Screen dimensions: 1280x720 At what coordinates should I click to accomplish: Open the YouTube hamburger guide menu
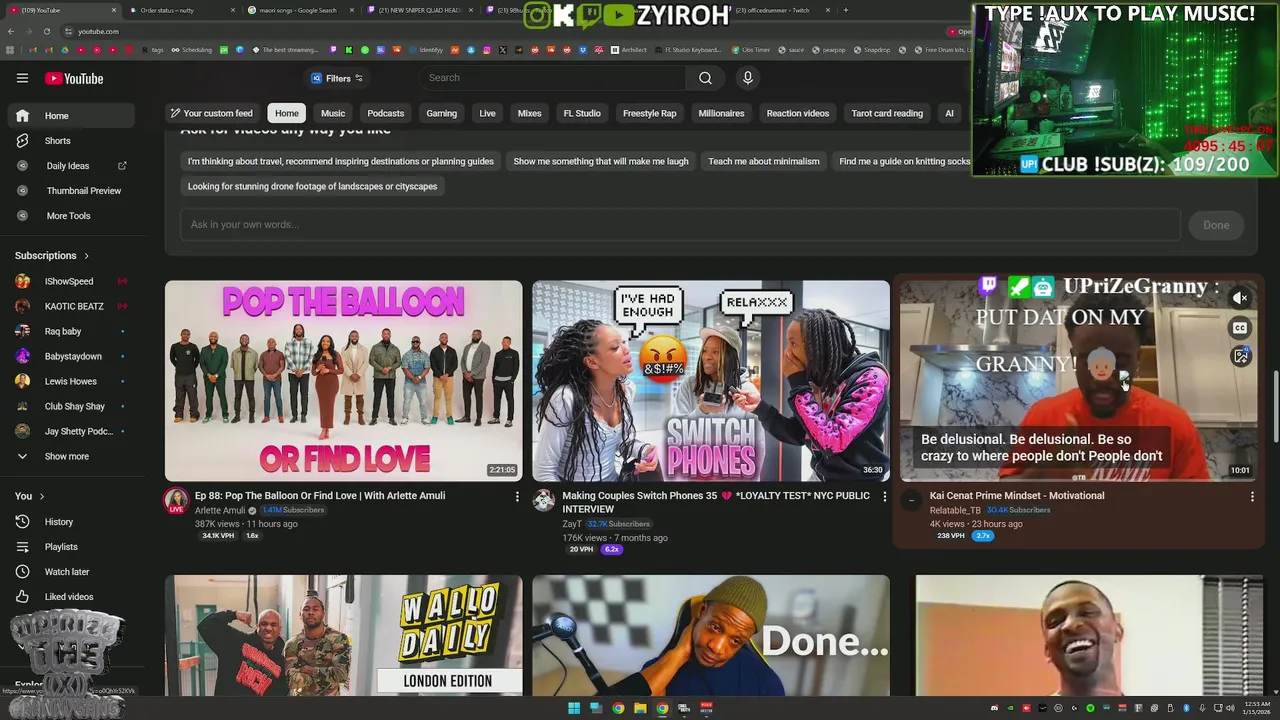(x=22, y=78)
